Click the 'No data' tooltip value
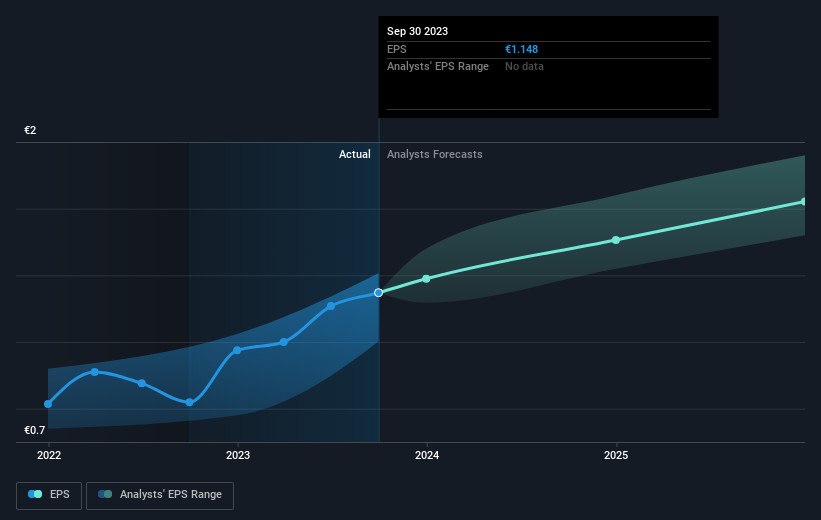Image resolution: width=821 pixels, height=520 pixels. 524,67
